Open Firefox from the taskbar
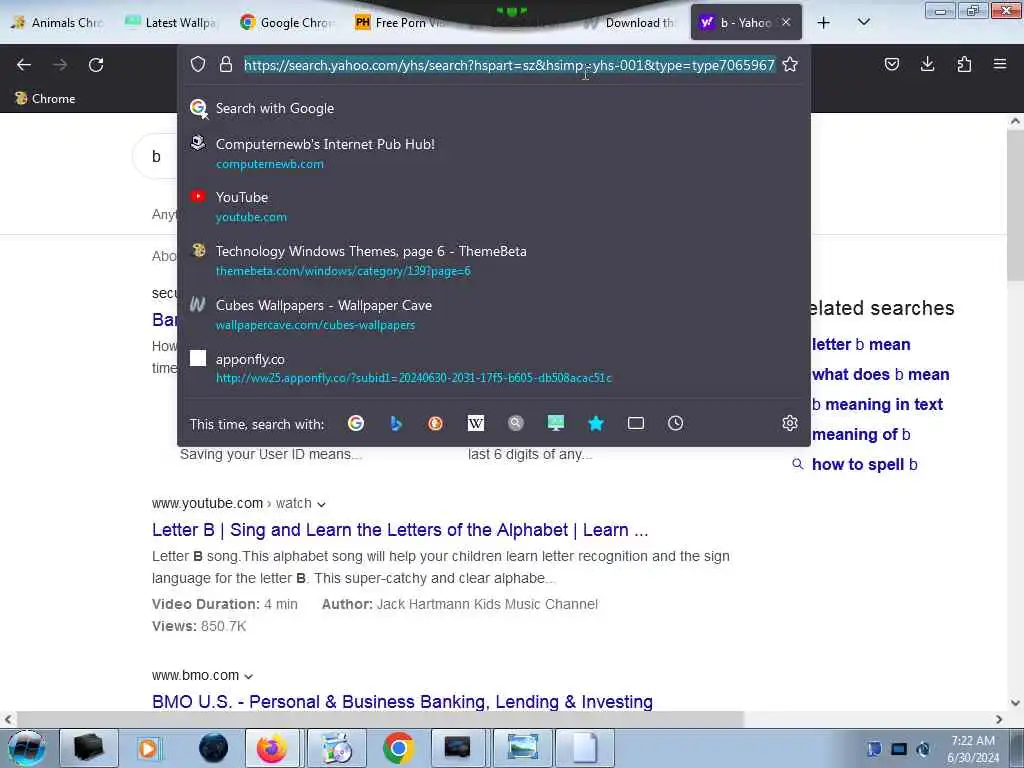 tap(272, 748)
